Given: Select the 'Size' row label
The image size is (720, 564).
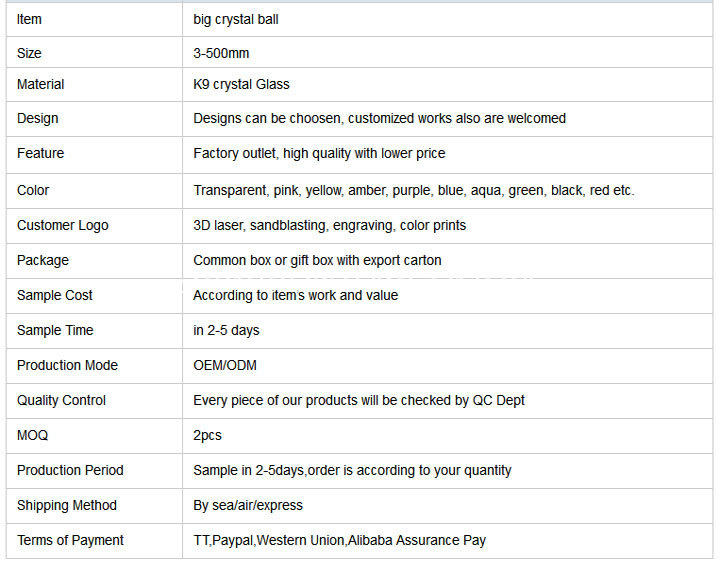Looking at the screenshot, I should (x=29, y=53).
